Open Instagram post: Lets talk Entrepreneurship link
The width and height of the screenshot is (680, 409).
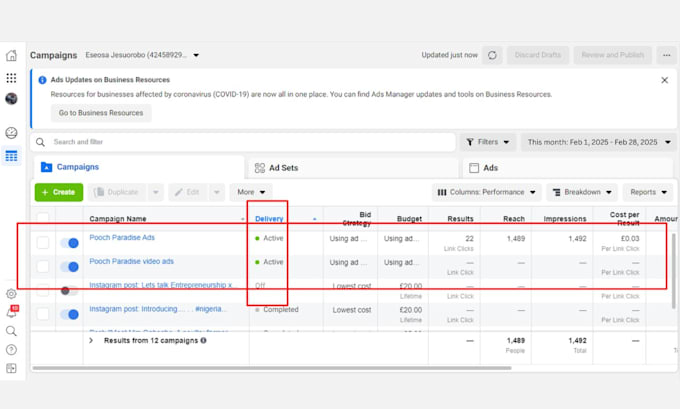[161, 285]
